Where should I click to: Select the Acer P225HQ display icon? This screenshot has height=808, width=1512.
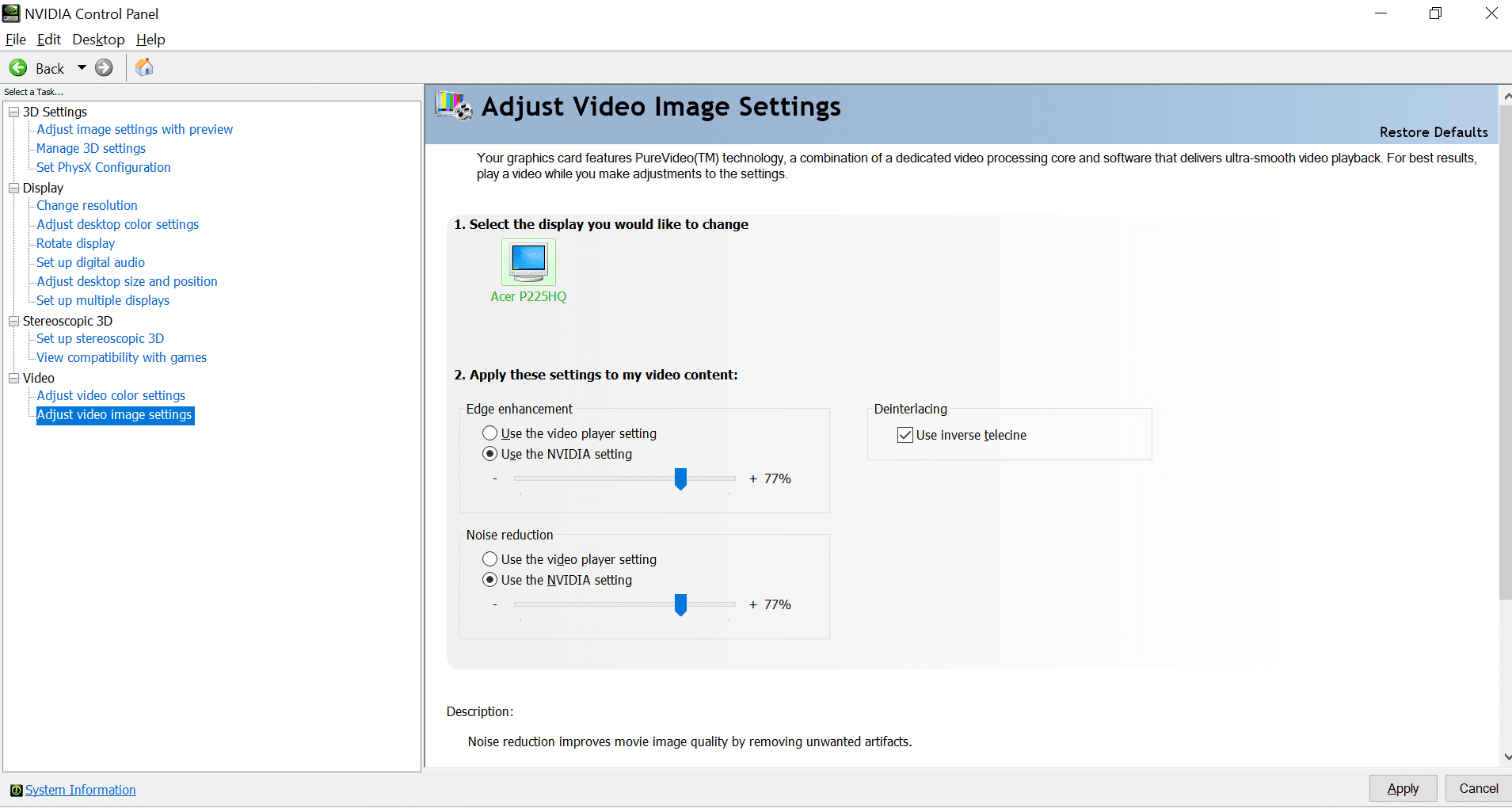(528, 262)
